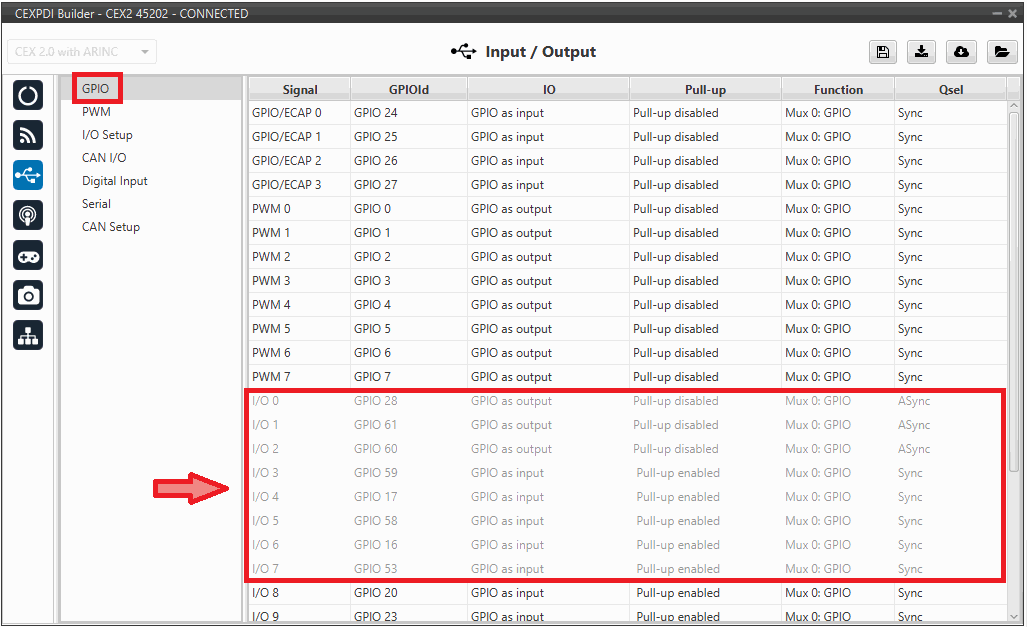
Task: Expand the CEX 2.0 with ARINC dropdown
Action: click(82, 52)
